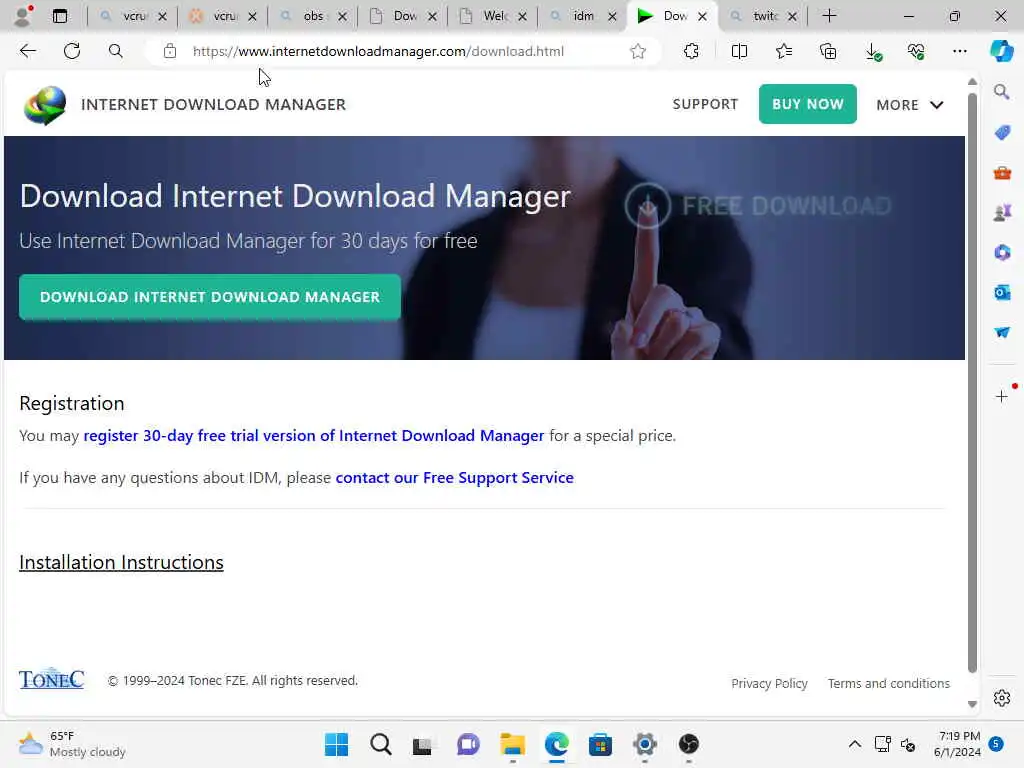Switch to the first vcru tab
This screenshot has height=768, width=1024.
tap(134, 16)
